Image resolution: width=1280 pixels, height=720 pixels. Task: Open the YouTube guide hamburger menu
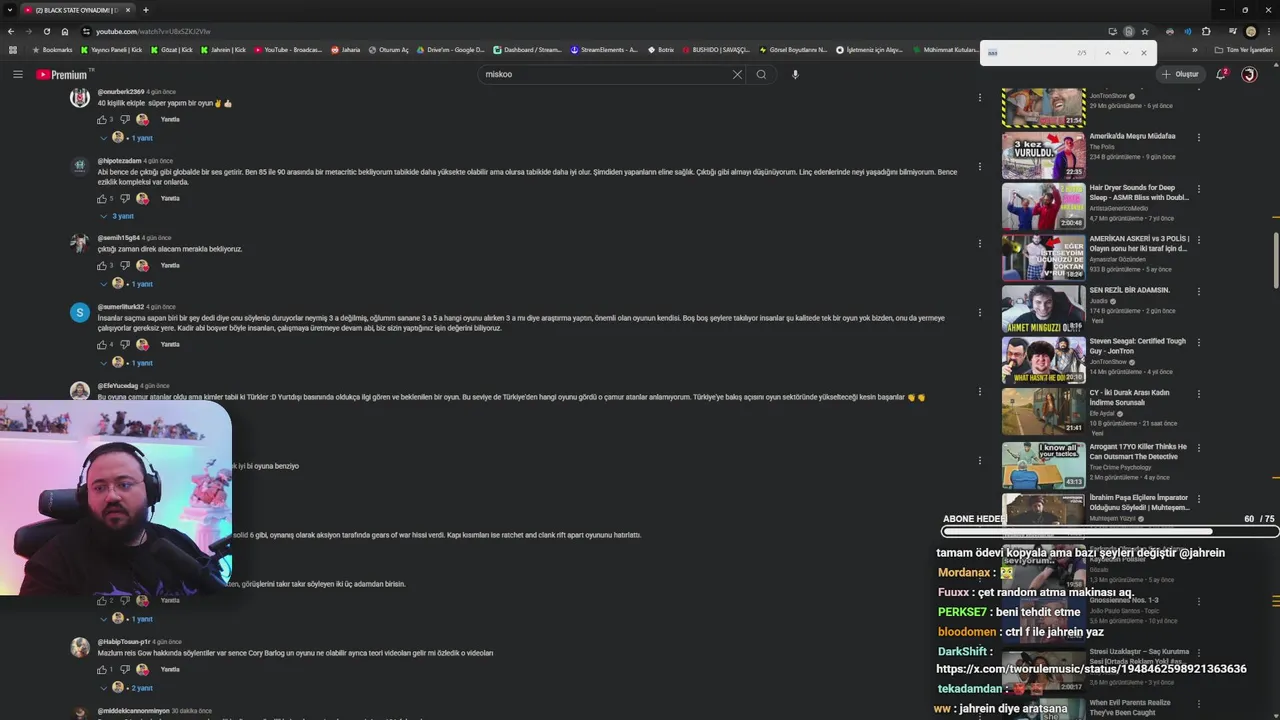17,74
